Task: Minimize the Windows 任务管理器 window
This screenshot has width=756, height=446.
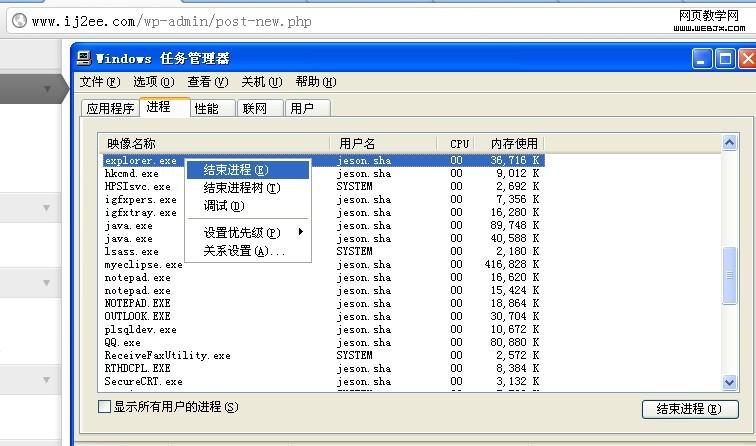Action: click(703, 58)
